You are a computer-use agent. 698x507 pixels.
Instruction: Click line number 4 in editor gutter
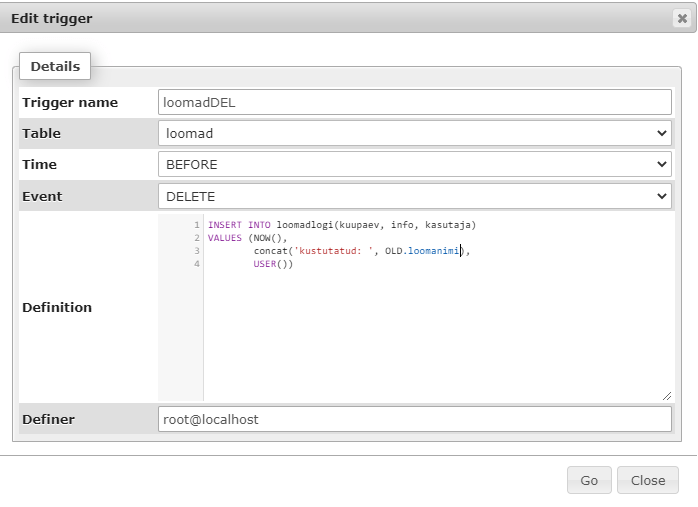[197, 264]
